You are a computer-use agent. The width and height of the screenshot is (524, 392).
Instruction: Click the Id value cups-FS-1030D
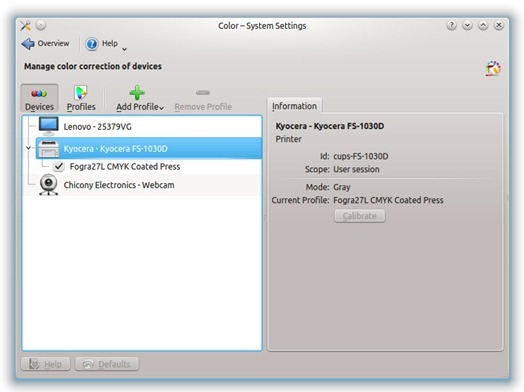coord(361,156)
